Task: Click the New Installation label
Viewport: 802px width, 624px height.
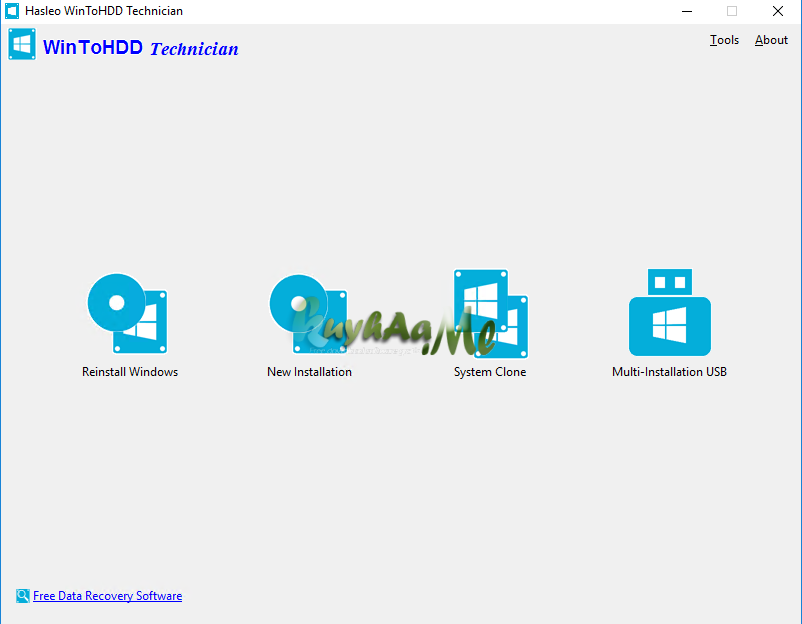Action: 309,372
